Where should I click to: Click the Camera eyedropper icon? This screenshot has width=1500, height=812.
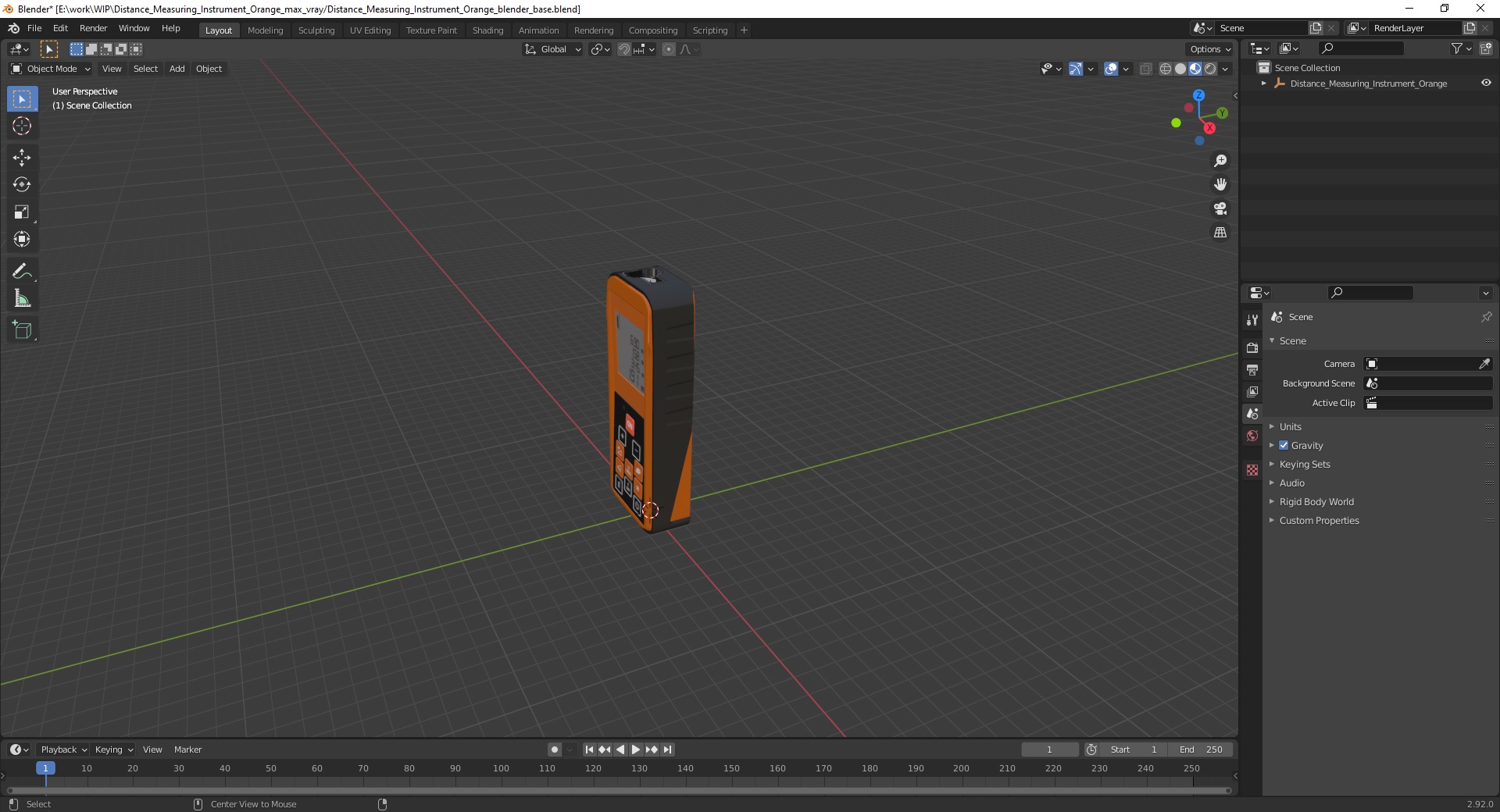coord(1484,364)
